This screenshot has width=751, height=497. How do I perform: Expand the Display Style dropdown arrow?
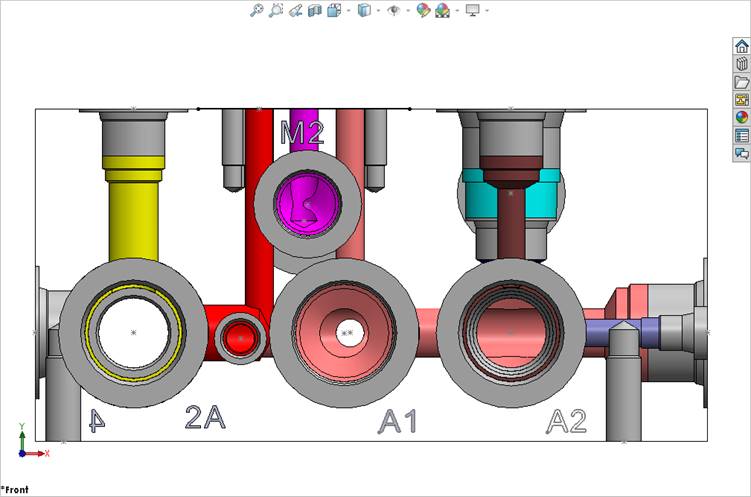coord(377,10)
